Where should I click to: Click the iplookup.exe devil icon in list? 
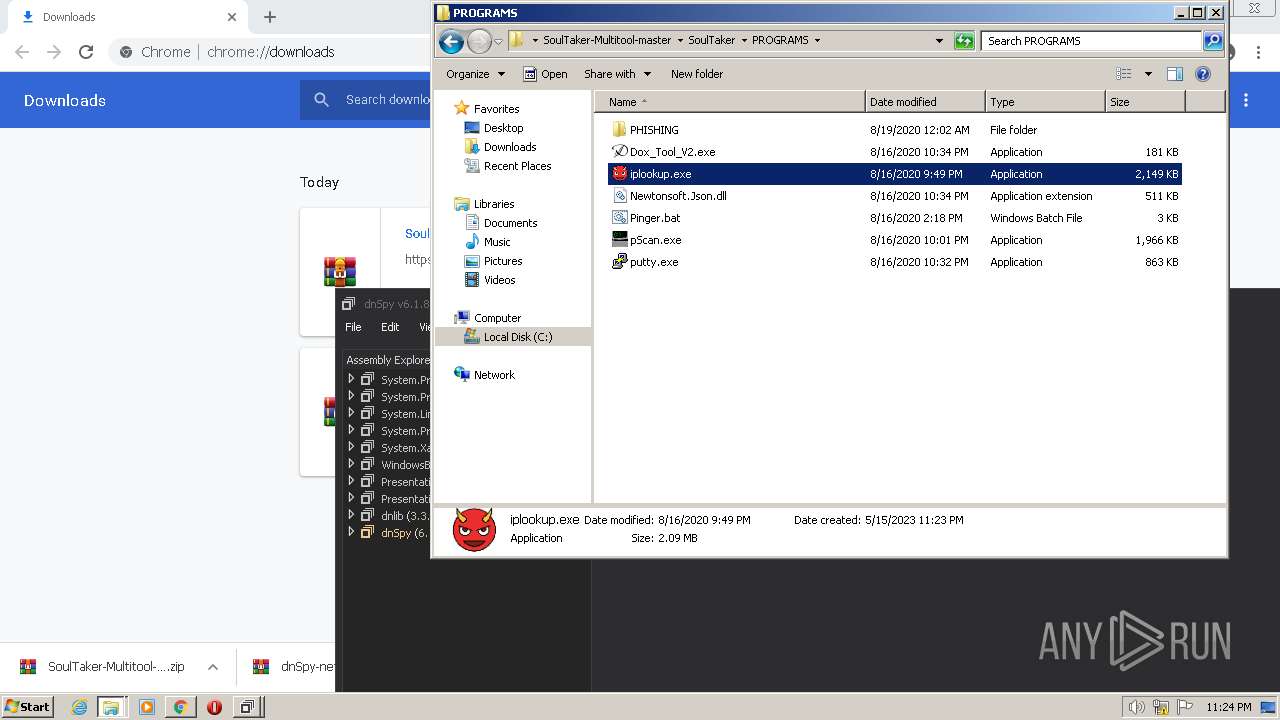click(x=619, y=174)
